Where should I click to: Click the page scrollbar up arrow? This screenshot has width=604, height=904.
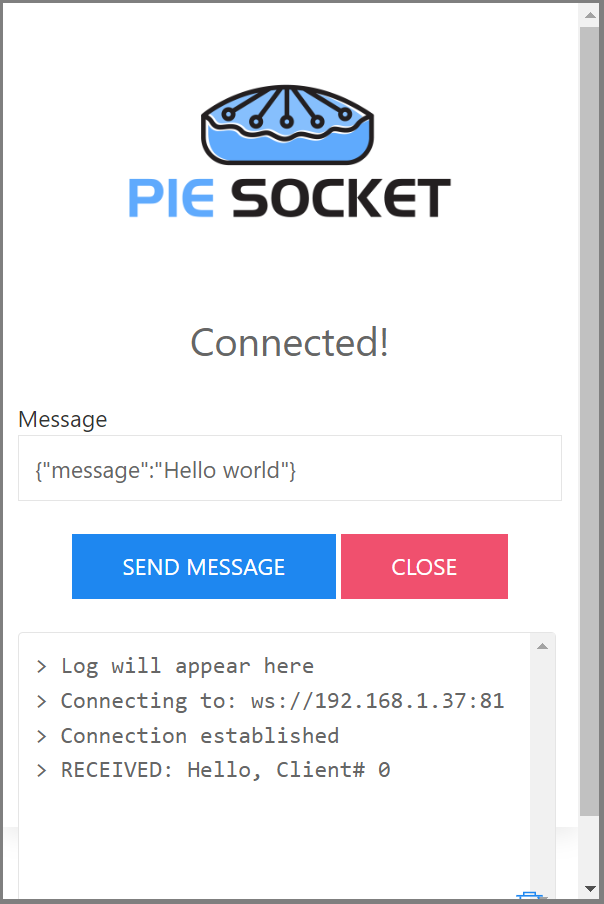click(590, 15)
